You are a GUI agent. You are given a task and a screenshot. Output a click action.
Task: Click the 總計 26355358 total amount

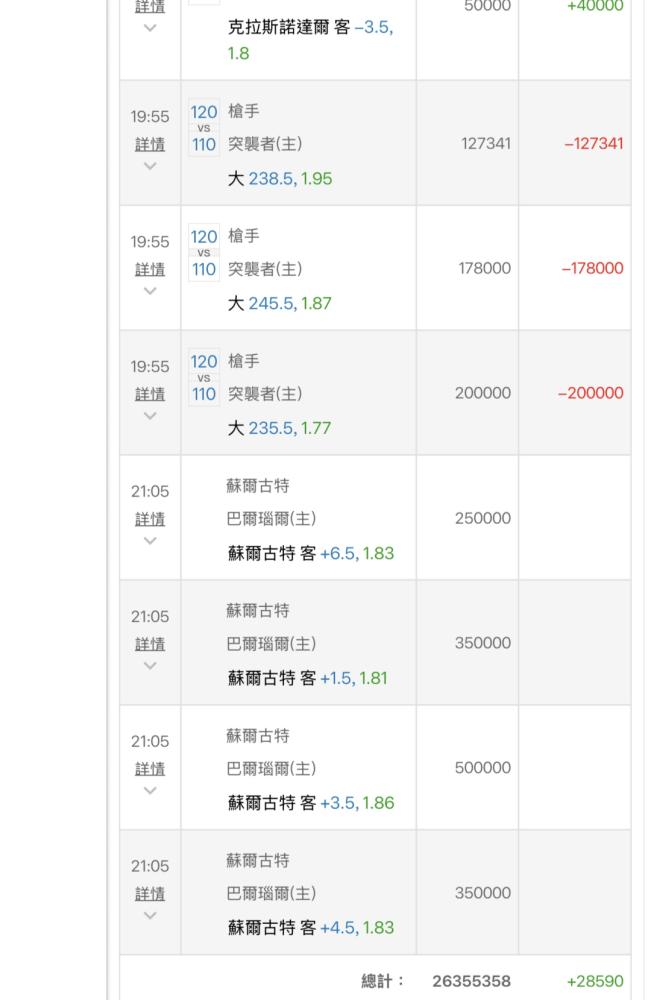(471, 981)
